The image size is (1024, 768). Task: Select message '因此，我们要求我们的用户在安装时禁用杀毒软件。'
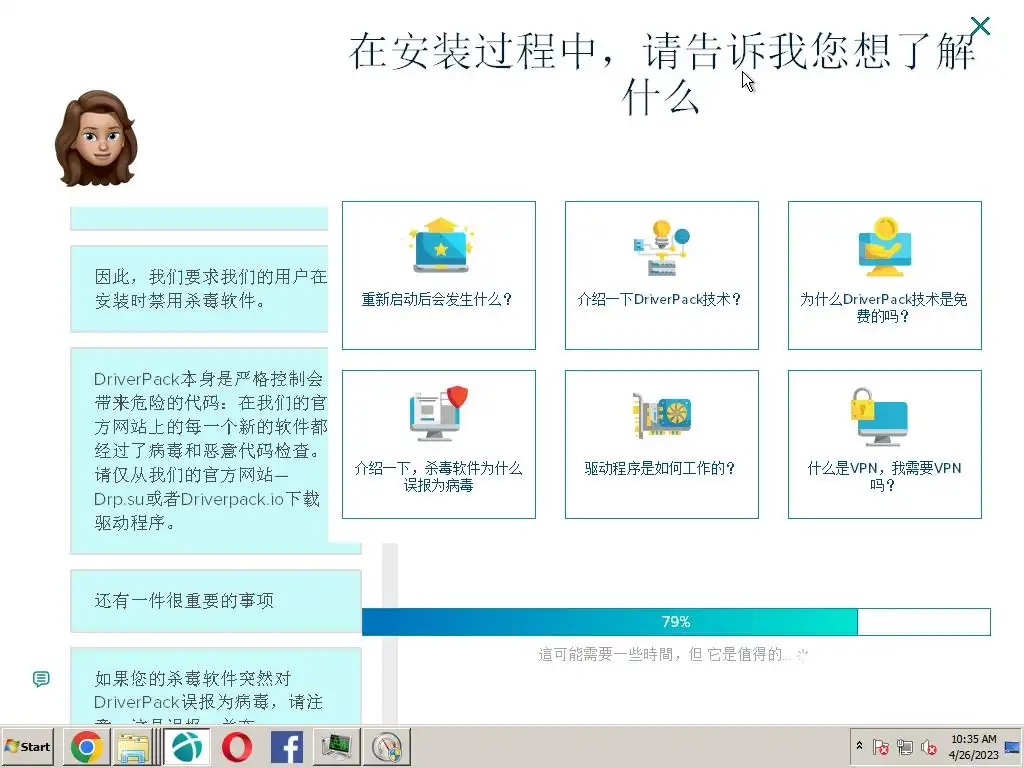point(199,289)
